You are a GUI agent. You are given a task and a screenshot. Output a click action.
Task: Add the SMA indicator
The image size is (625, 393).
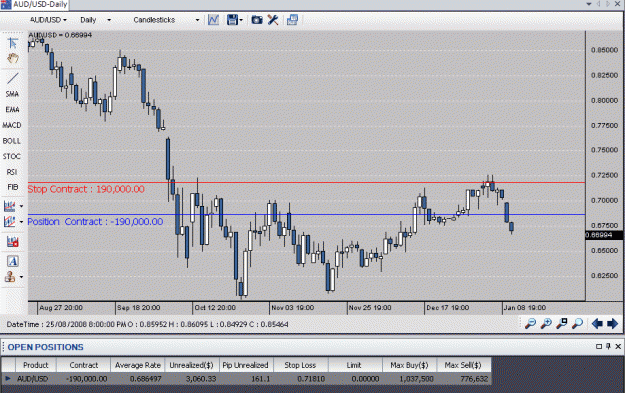click(x=12, y=94)
